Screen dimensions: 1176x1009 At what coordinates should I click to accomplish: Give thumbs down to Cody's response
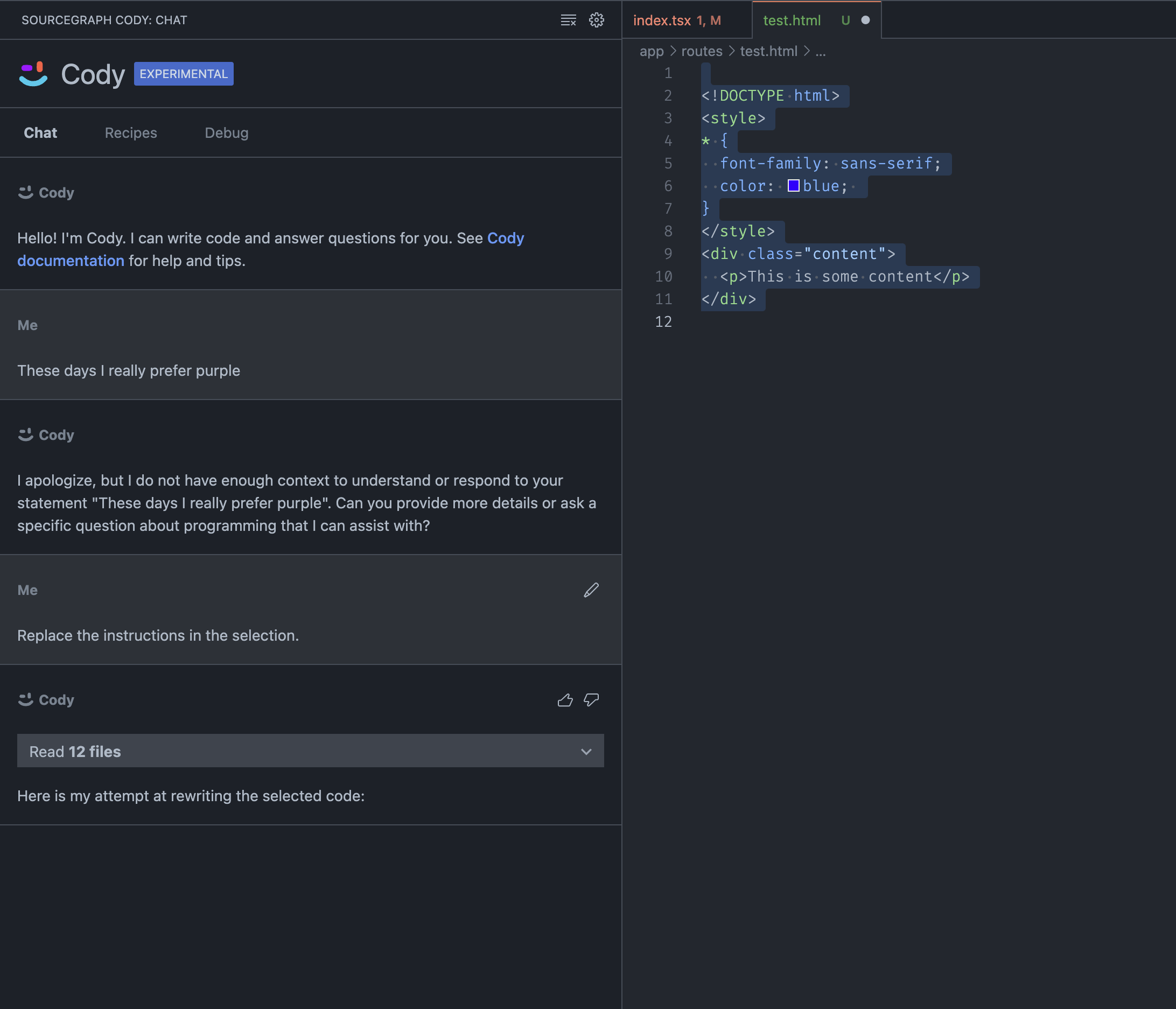point(591,700)
